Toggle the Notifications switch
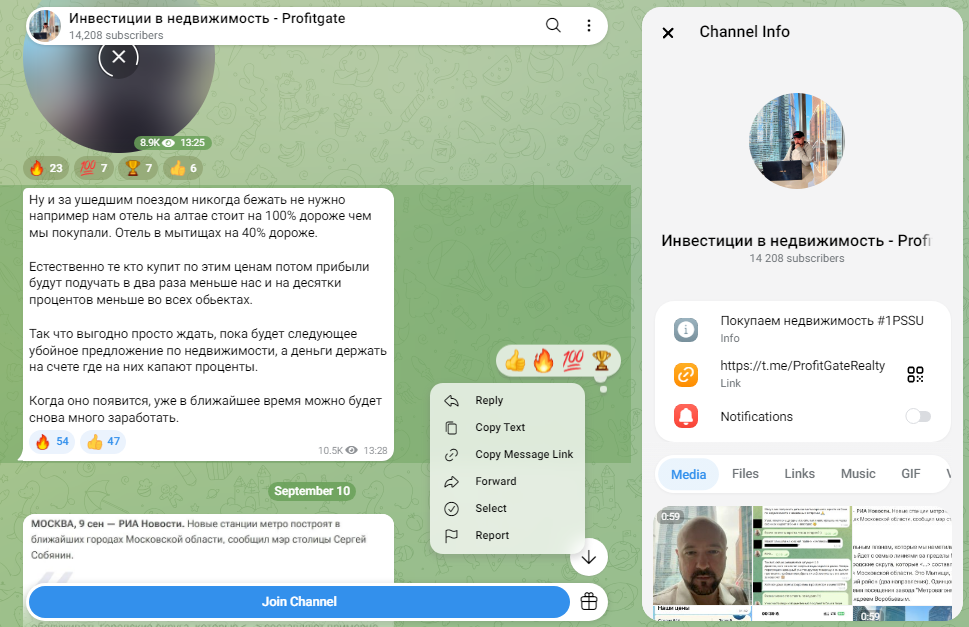Image resolution: width=969 pixels, height=627 pixels. click(x=918, y=416)
